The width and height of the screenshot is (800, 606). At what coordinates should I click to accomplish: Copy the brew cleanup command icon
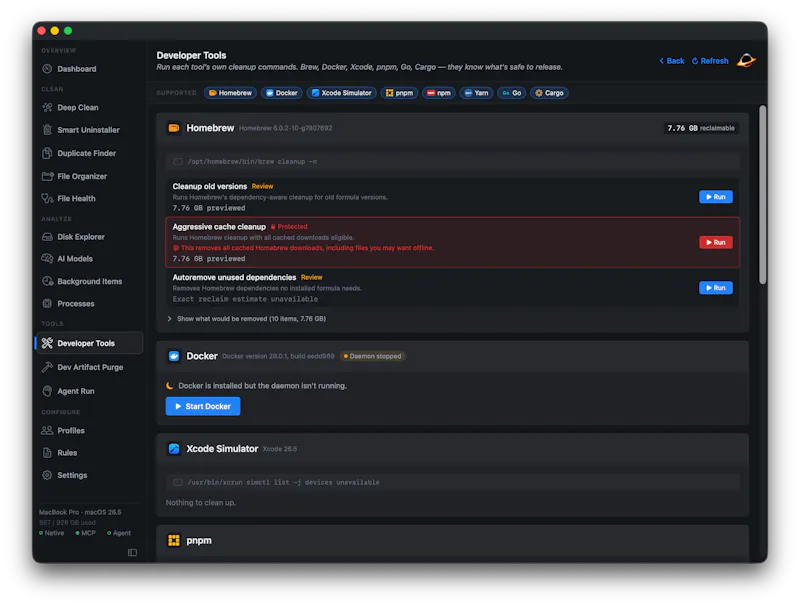[178, 161]
